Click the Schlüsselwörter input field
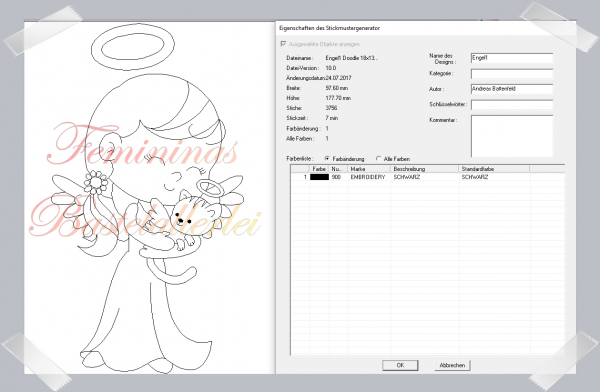 512,105
